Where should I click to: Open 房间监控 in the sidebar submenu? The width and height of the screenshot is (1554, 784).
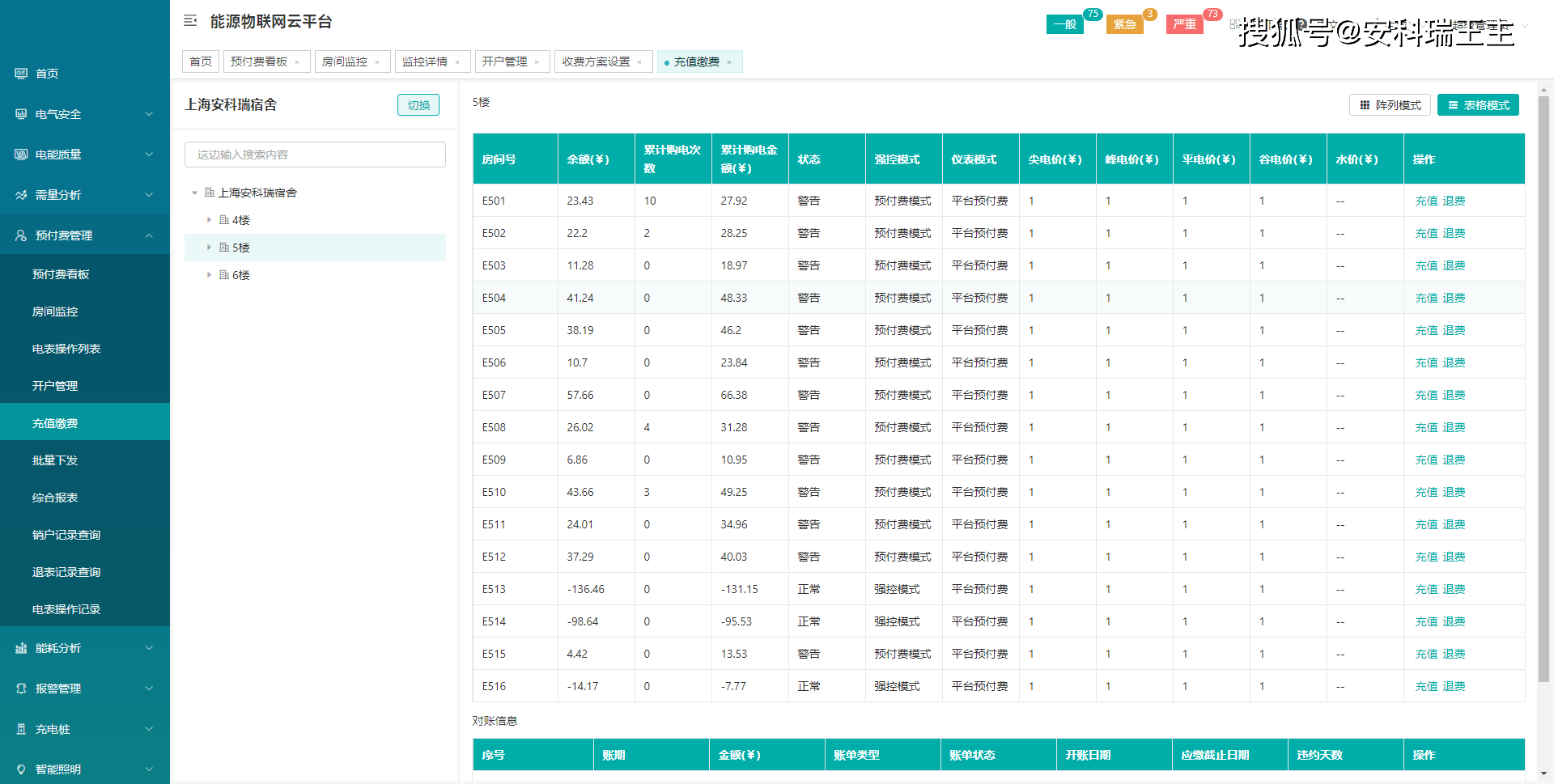(x=85, y=311)
